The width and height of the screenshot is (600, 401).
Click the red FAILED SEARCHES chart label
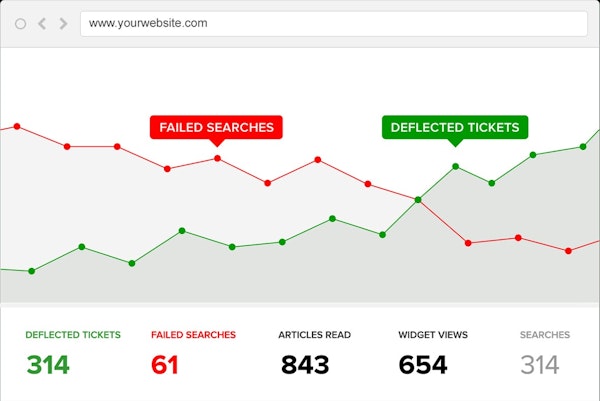click(216, 127)
